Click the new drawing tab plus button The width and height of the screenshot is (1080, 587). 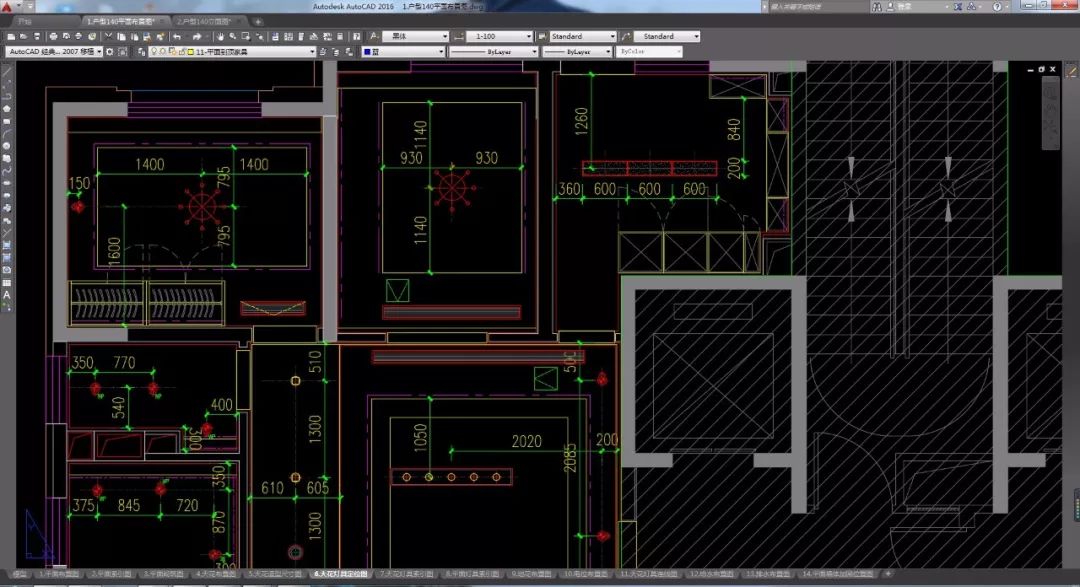258,21
